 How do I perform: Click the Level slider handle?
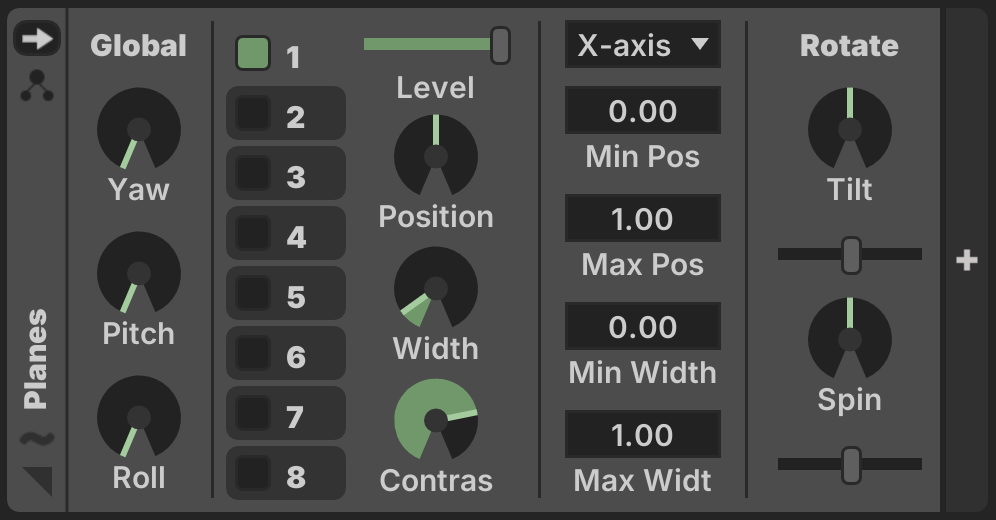tap(501, 45)
